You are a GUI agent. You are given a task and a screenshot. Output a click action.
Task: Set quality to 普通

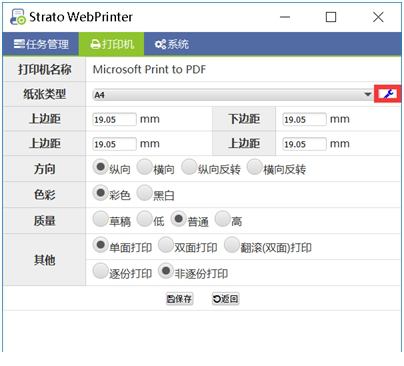click(178, 219)
